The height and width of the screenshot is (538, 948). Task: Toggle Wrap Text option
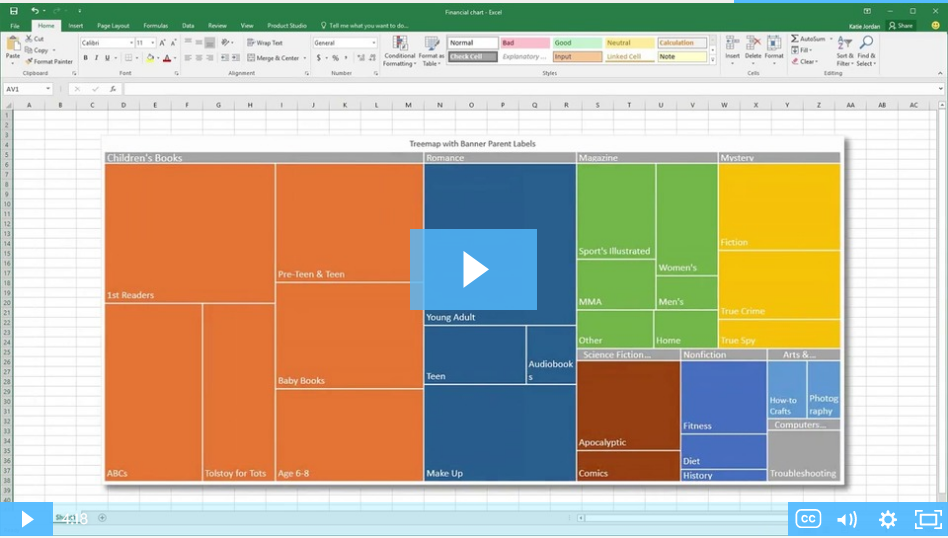point(265,43)
